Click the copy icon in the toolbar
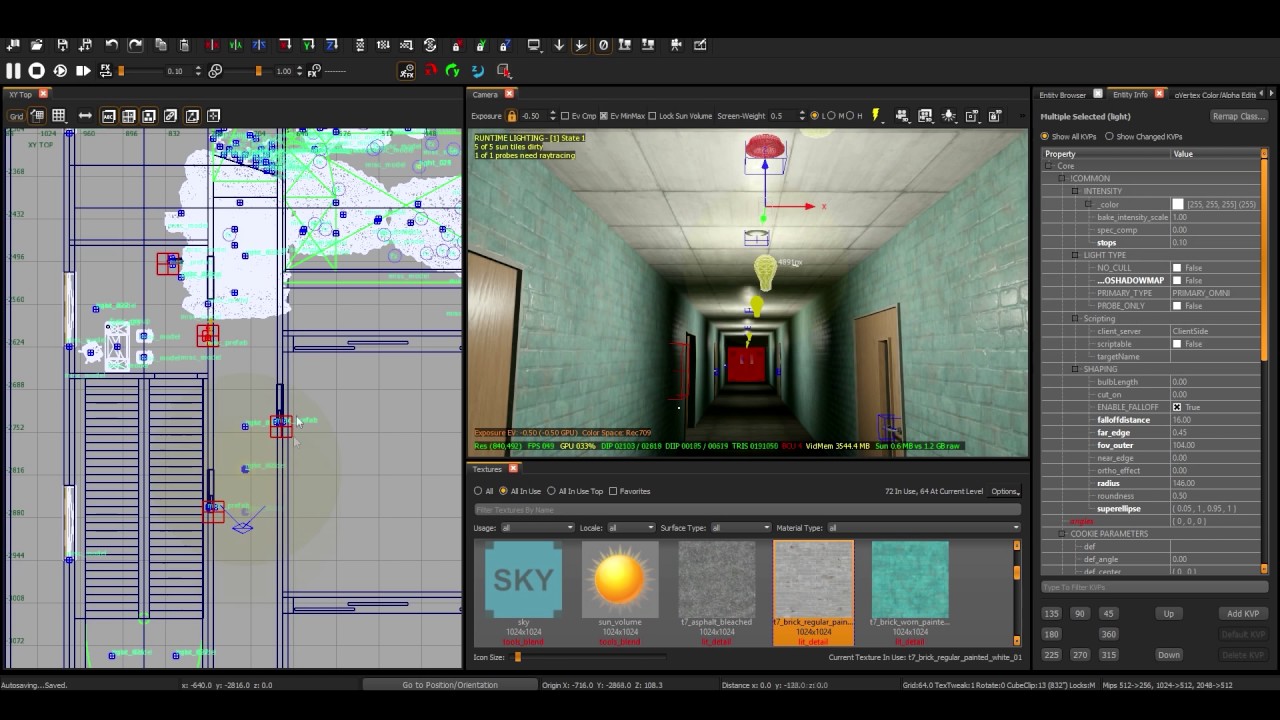 [x=160, y=45]
